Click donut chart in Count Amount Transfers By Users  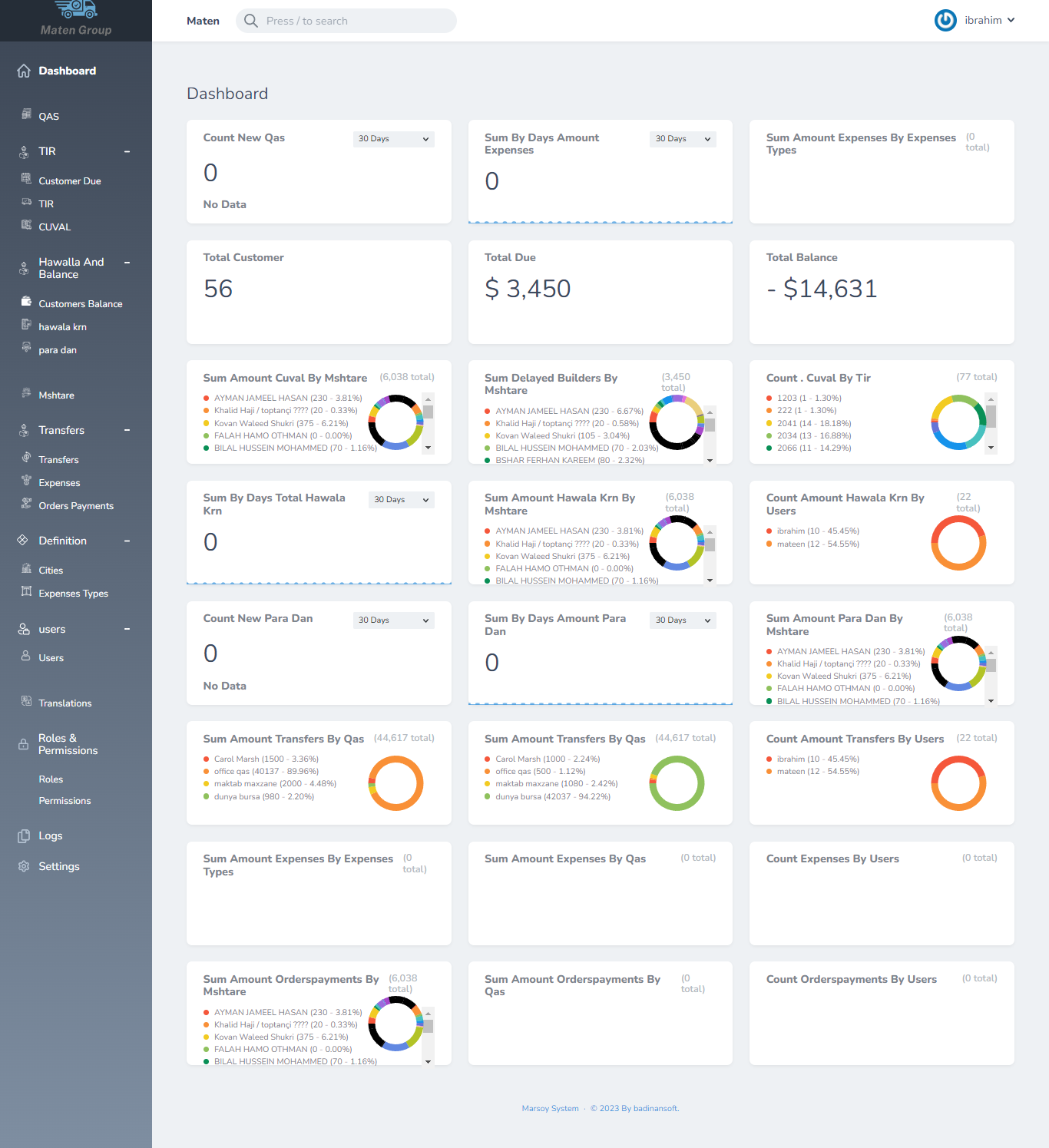[958, 783]
